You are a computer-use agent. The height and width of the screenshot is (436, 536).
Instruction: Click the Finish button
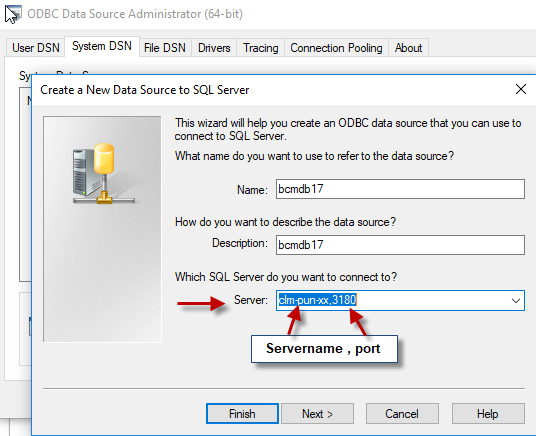[242, 413]
